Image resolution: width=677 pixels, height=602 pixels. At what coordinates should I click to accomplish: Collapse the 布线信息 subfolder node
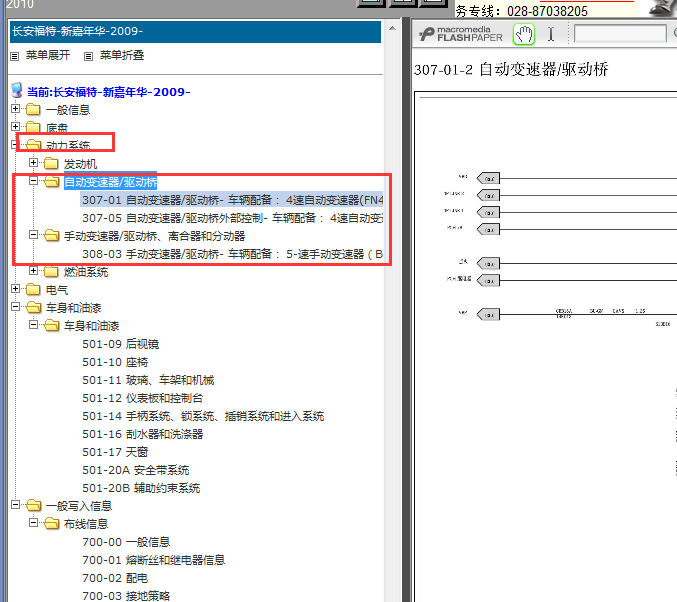33,523
